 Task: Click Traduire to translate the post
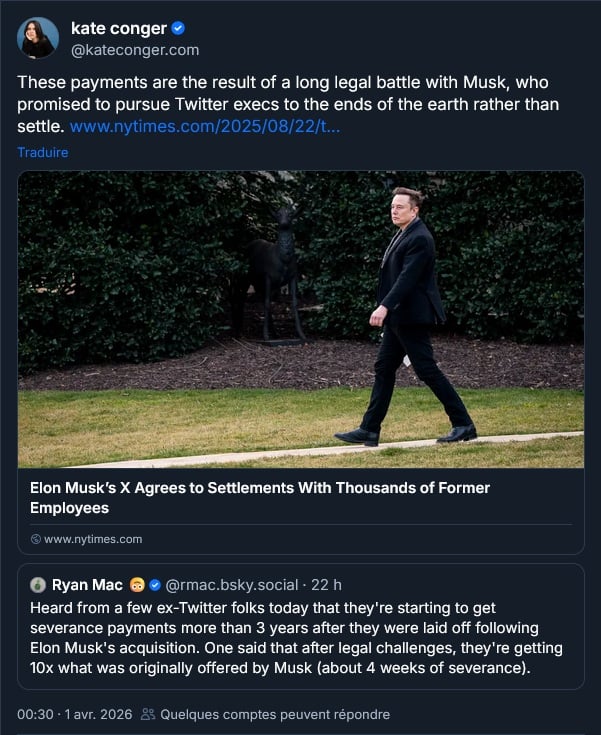[43, 153]
